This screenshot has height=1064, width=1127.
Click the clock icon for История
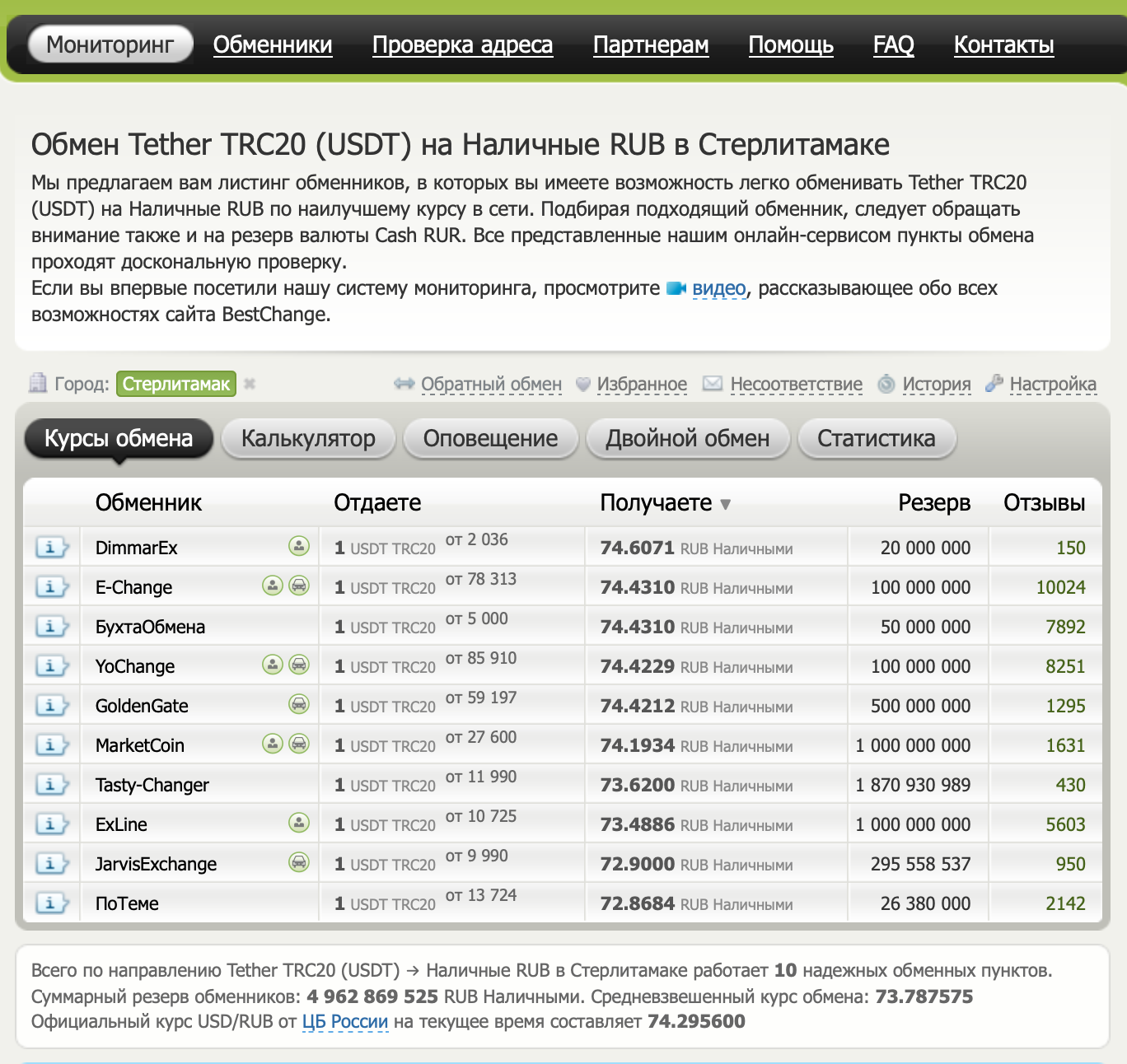click(886, 384)
